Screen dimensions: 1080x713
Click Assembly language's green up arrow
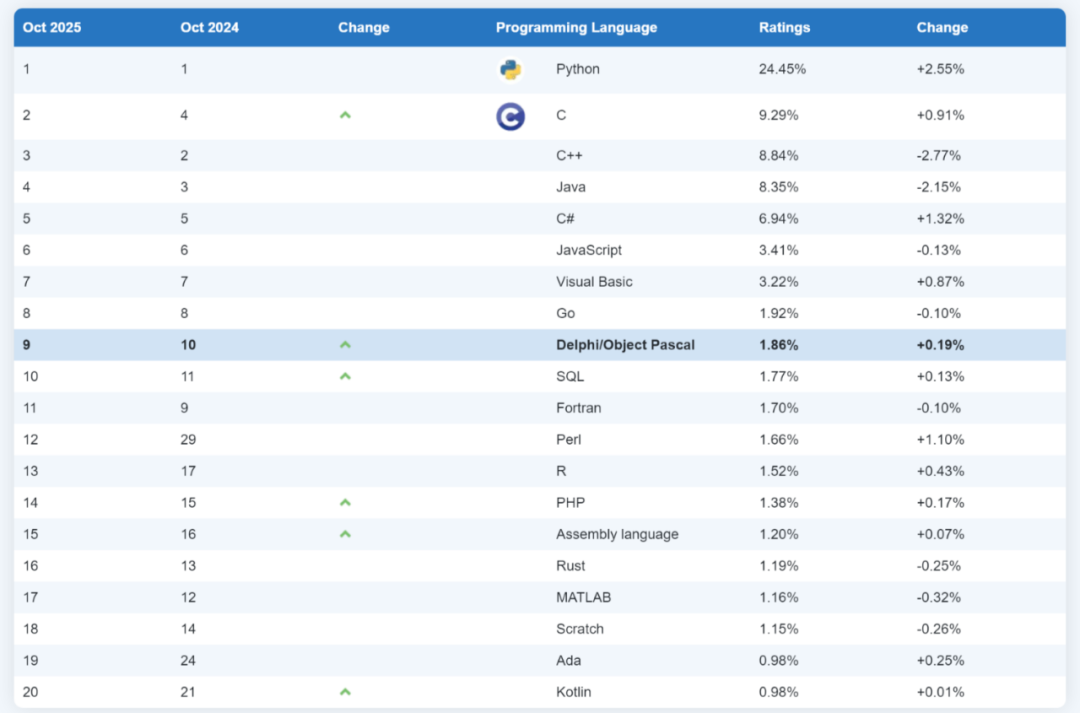click(345, 534)
